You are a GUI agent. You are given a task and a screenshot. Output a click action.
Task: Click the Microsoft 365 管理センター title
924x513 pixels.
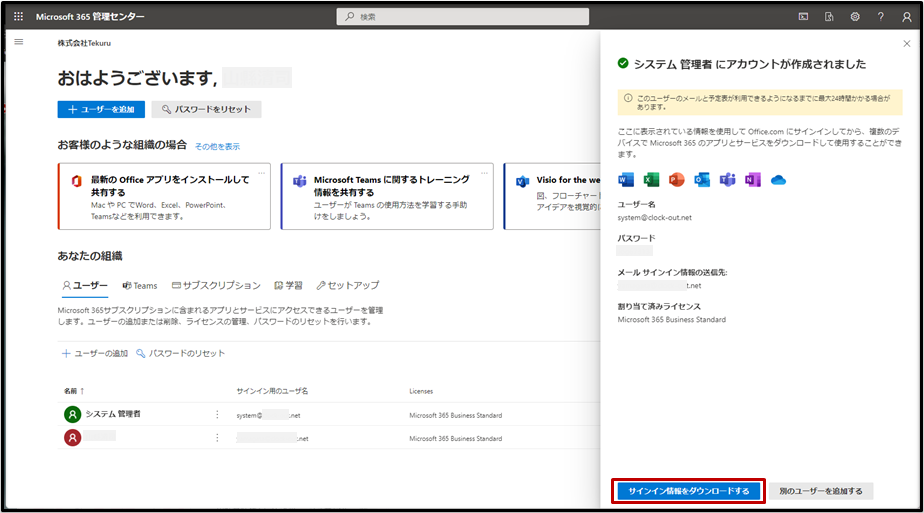[90, 16]
